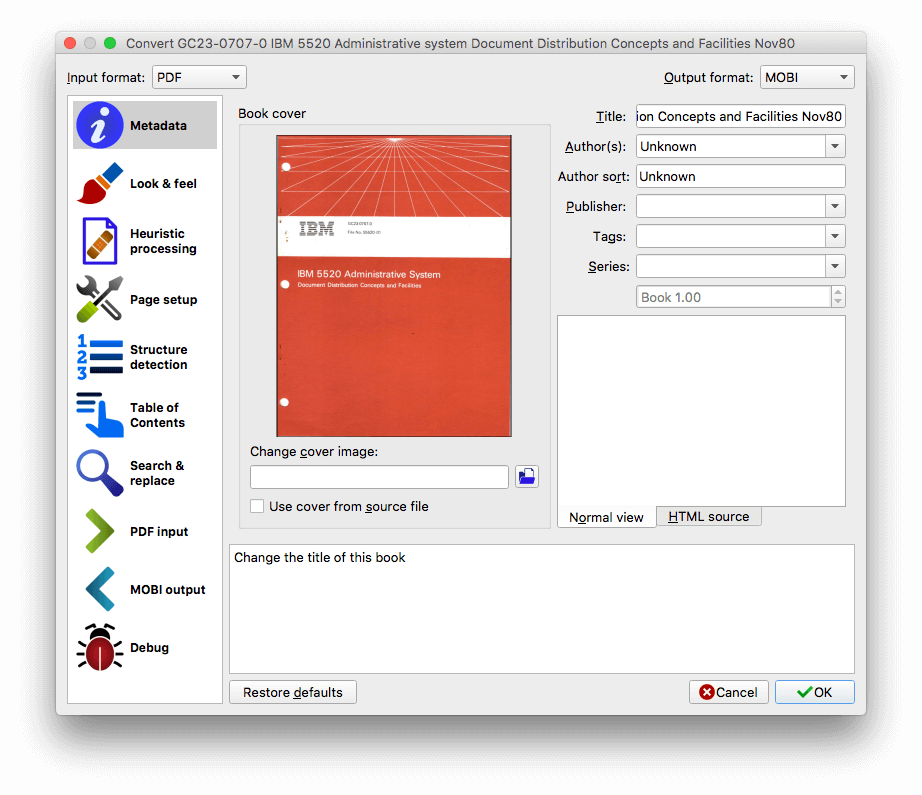
Task: Select the Look & feel paintbrush icon
Action: 99,183
